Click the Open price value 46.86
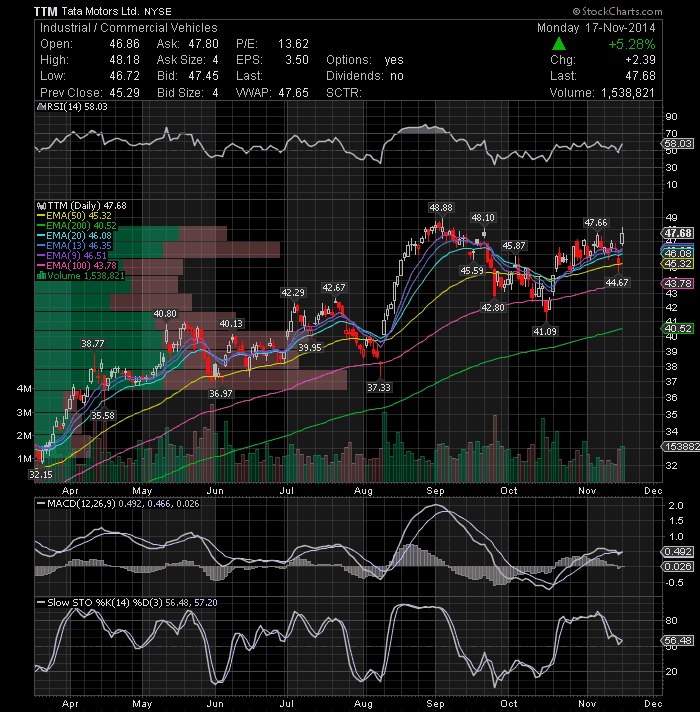 pos(124,44)
